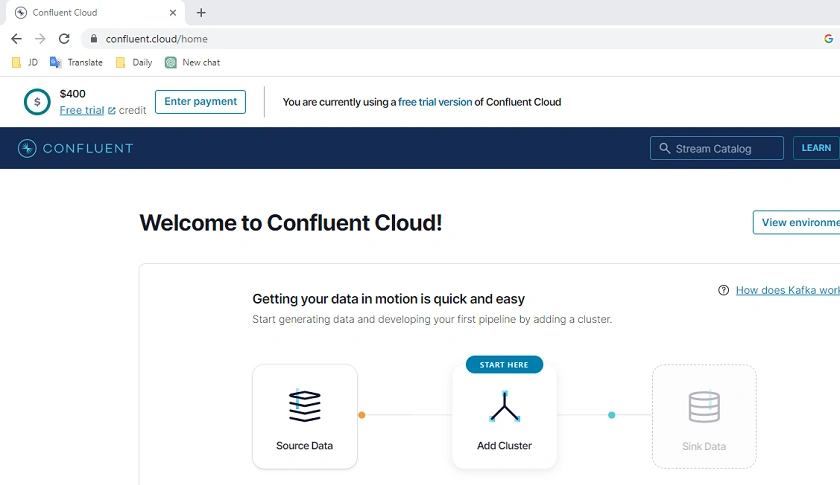Open a new browser tab
This screenshot has height=485, width=840.
[201, 12]
